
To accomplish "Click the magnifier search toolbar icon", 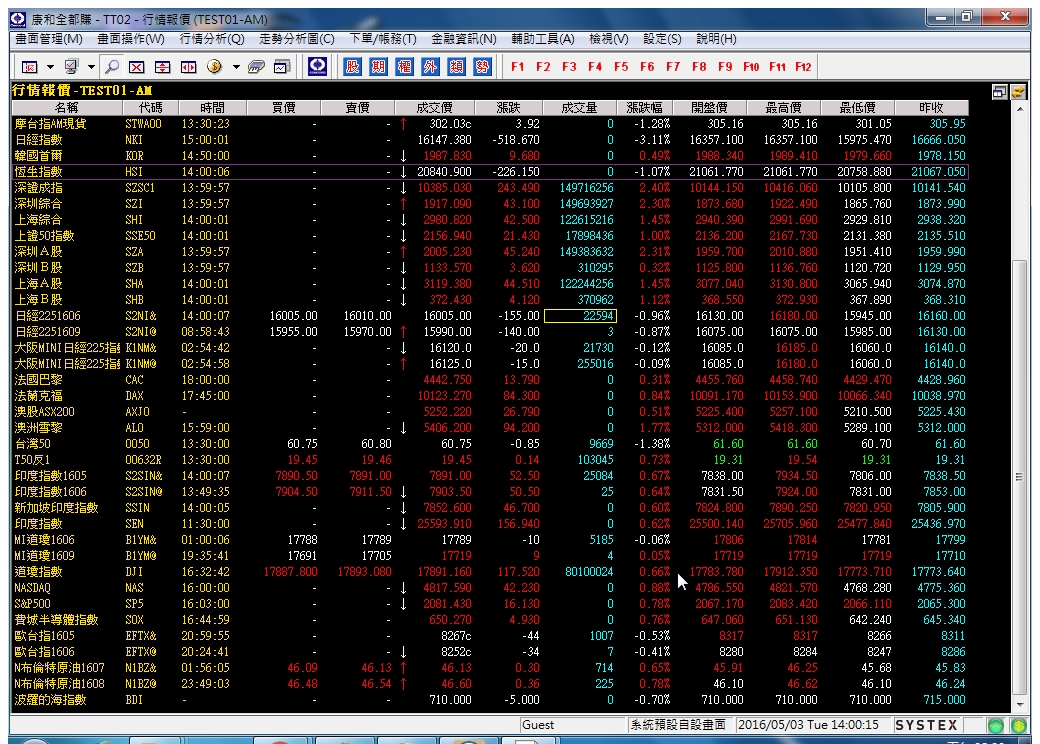I will [112, 67].
